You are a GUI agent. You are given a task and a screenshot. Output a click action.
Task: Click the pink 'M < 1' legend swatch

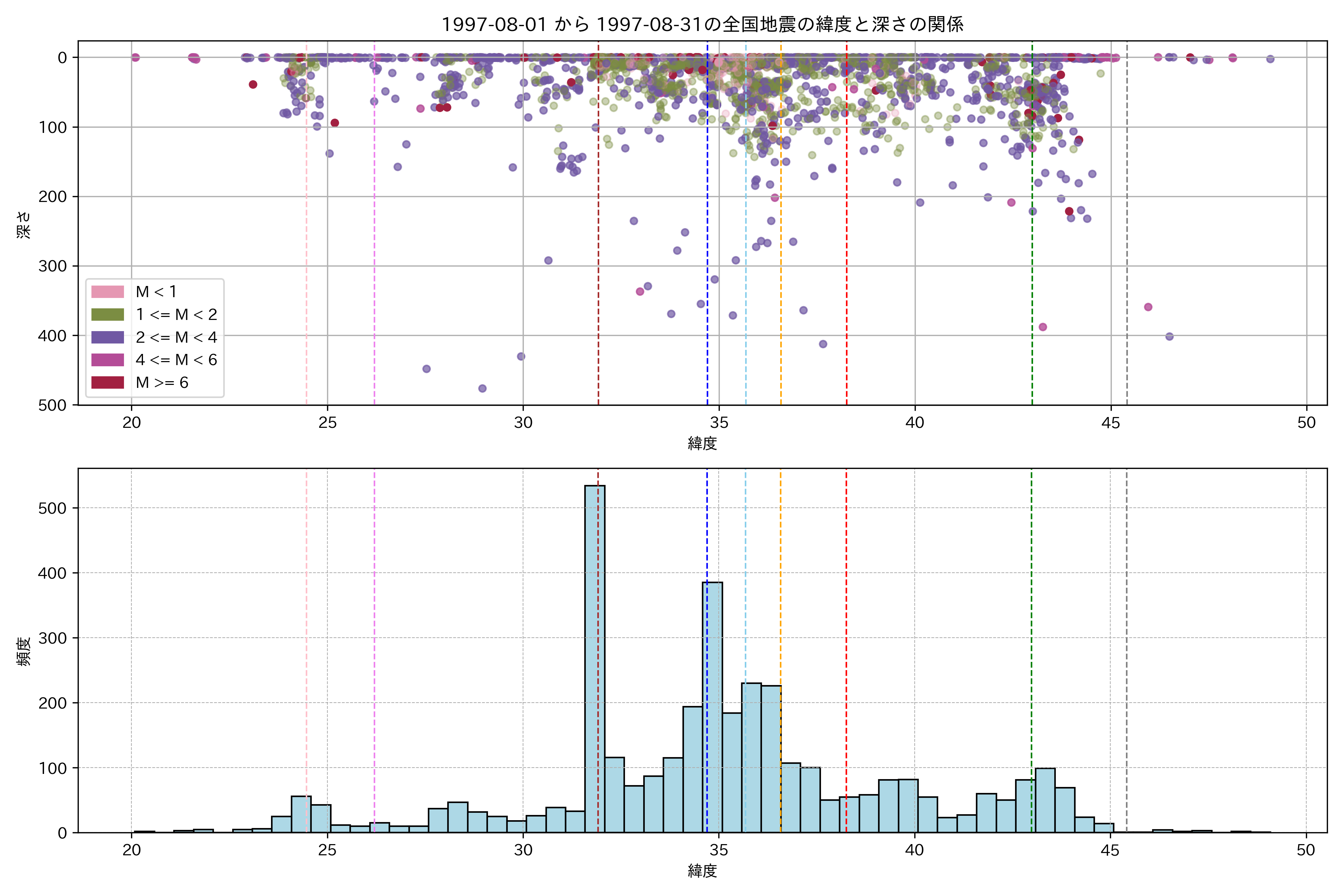(108, 292)
